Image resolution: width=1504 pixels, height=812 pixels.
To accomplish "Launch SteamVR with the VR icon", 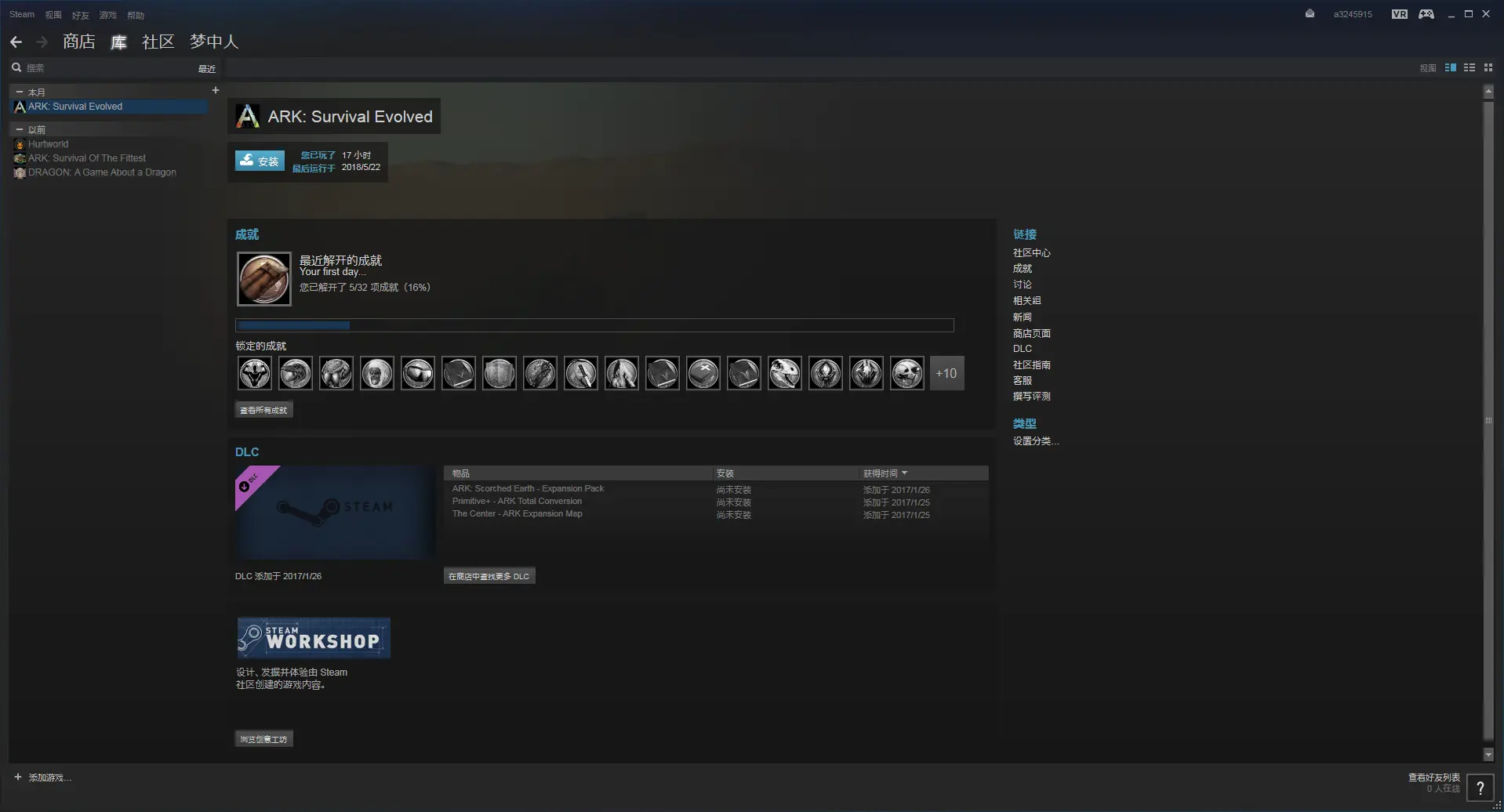I will [1400, 14].
